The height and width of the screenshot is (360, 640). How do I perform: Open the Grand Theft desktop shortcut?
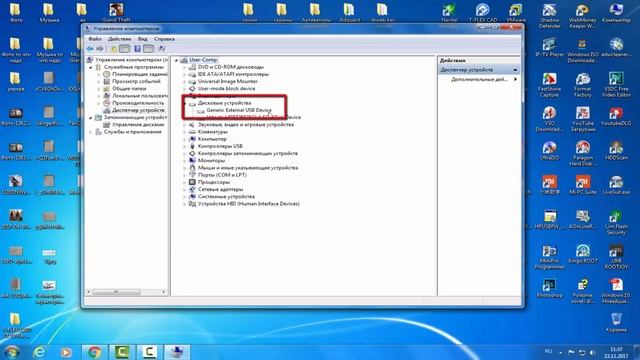pyautogui.click(x=116, y=12)
